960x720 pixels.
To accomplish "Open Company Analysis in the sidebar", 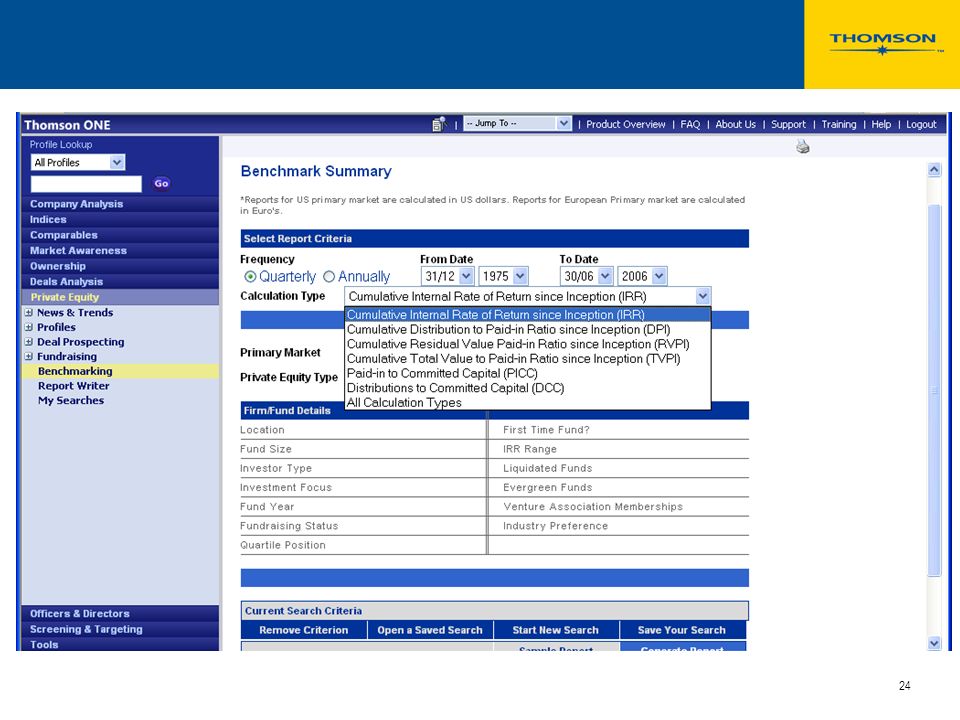I will pos(120,204).
